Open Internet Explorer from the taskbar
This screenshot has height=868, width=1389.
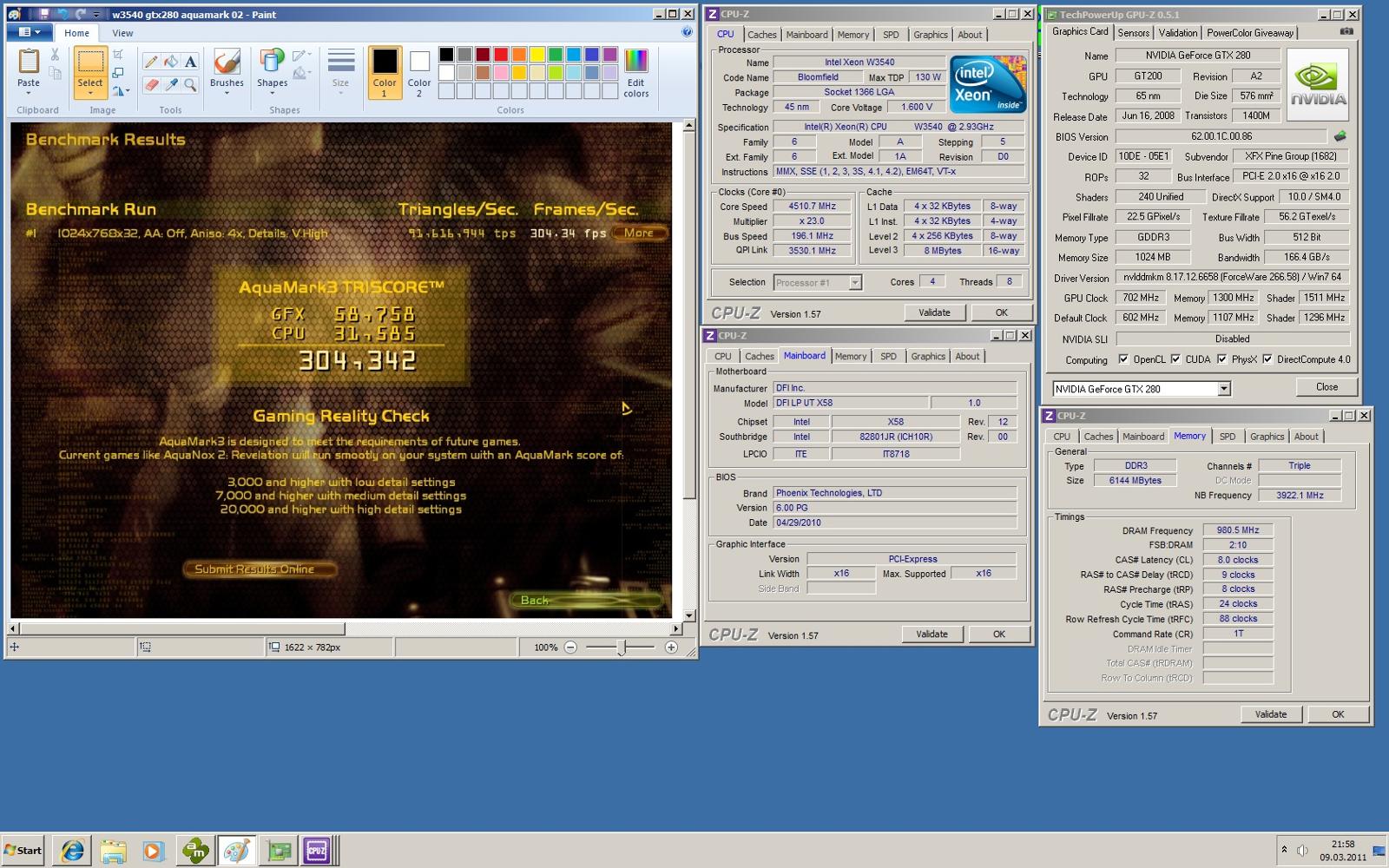[x=72, y=851]
